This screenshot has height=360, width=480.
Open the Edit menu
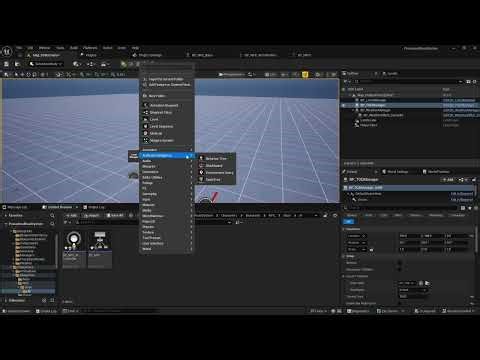30,48
